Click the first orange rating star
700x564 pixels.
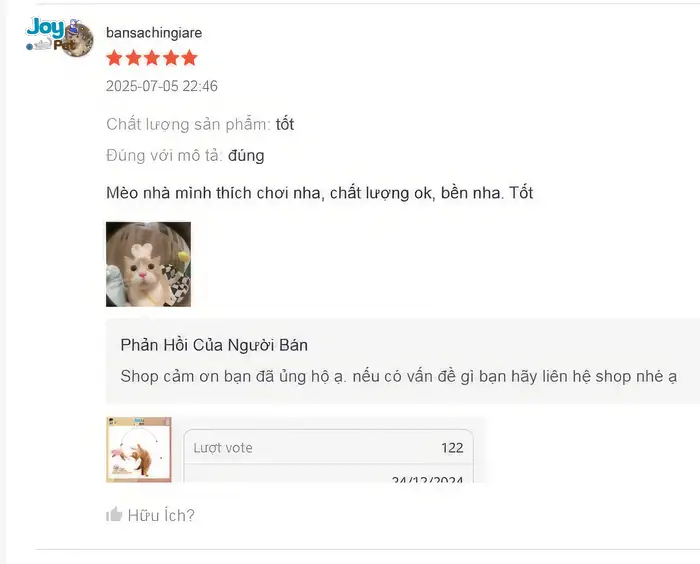[114, 58]
